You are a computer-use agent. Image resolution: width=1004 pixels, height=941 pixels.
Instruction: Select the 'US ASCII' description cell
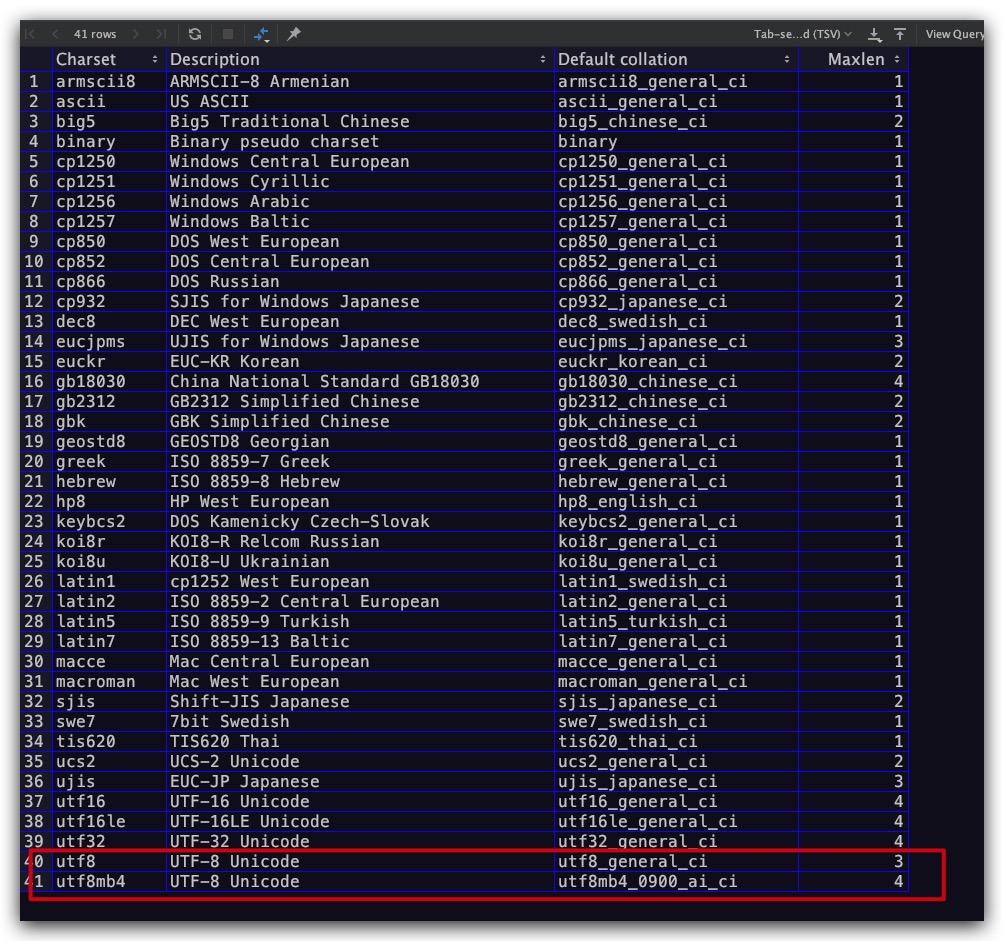[x=360, y=101]
